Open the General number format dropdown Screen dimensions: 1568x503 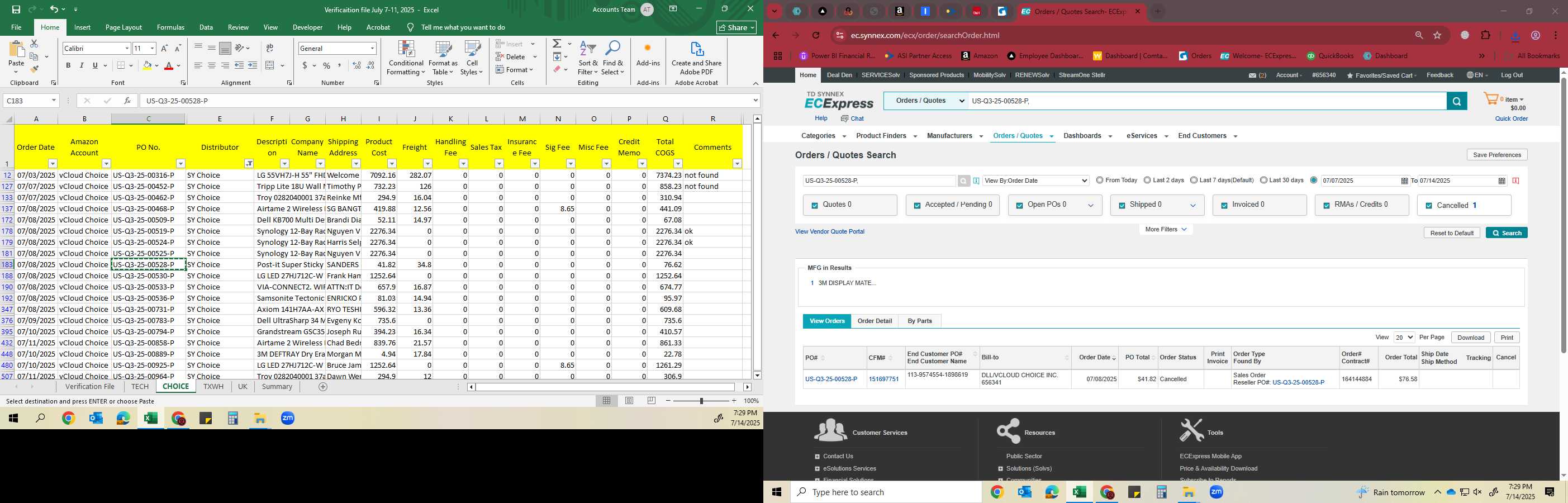(372, 48)
